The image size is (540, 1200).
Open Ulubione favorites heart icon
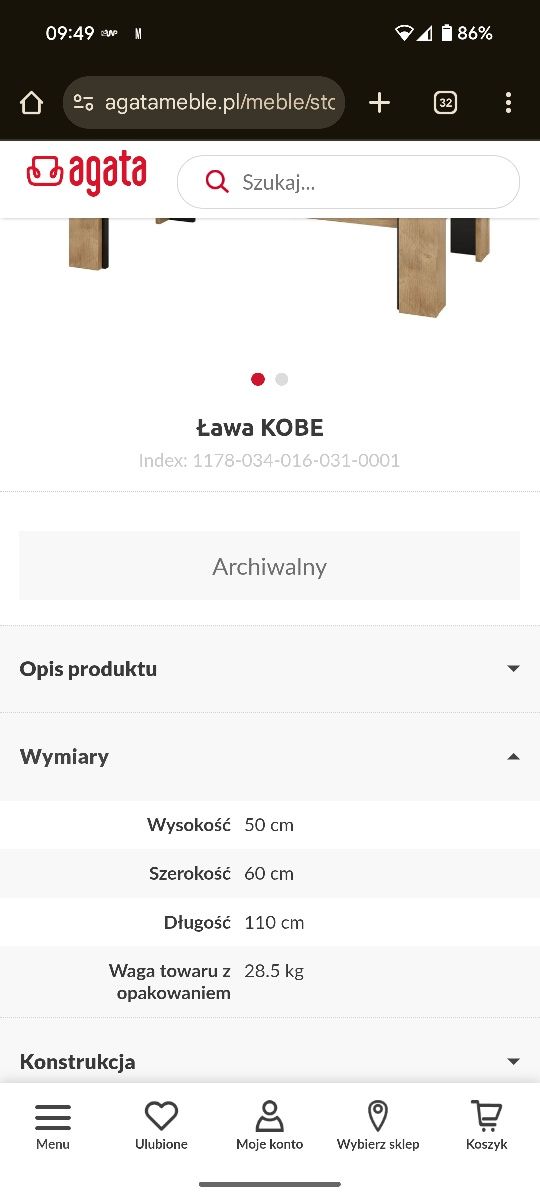(x=161, y=1126)
